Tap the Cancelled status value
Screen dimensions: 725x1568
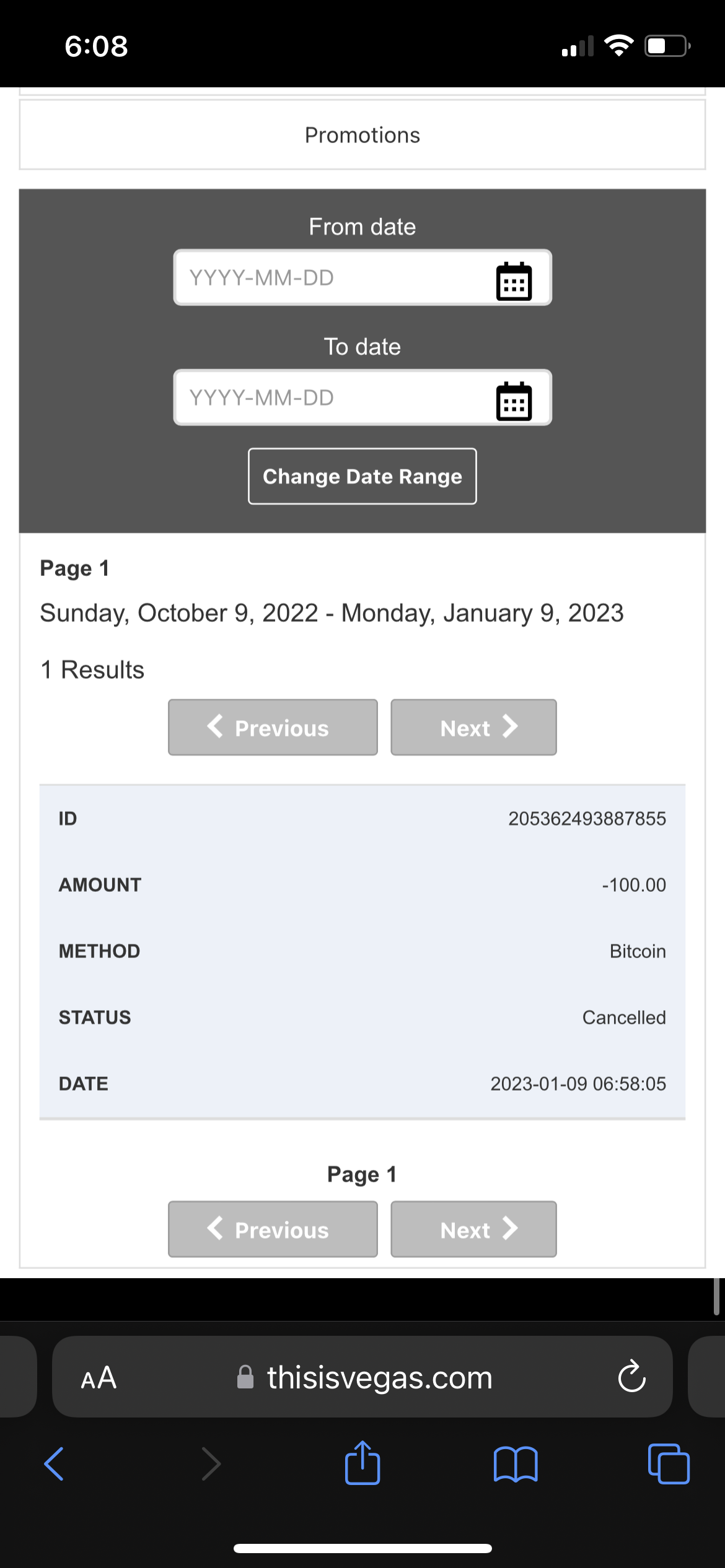coord(623,1017)
